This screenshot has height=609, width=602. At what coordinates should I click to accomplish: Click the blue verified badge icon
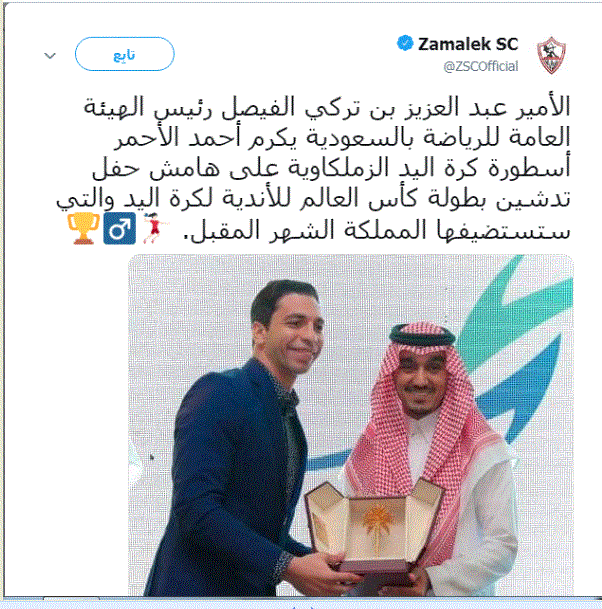(405, 43)
